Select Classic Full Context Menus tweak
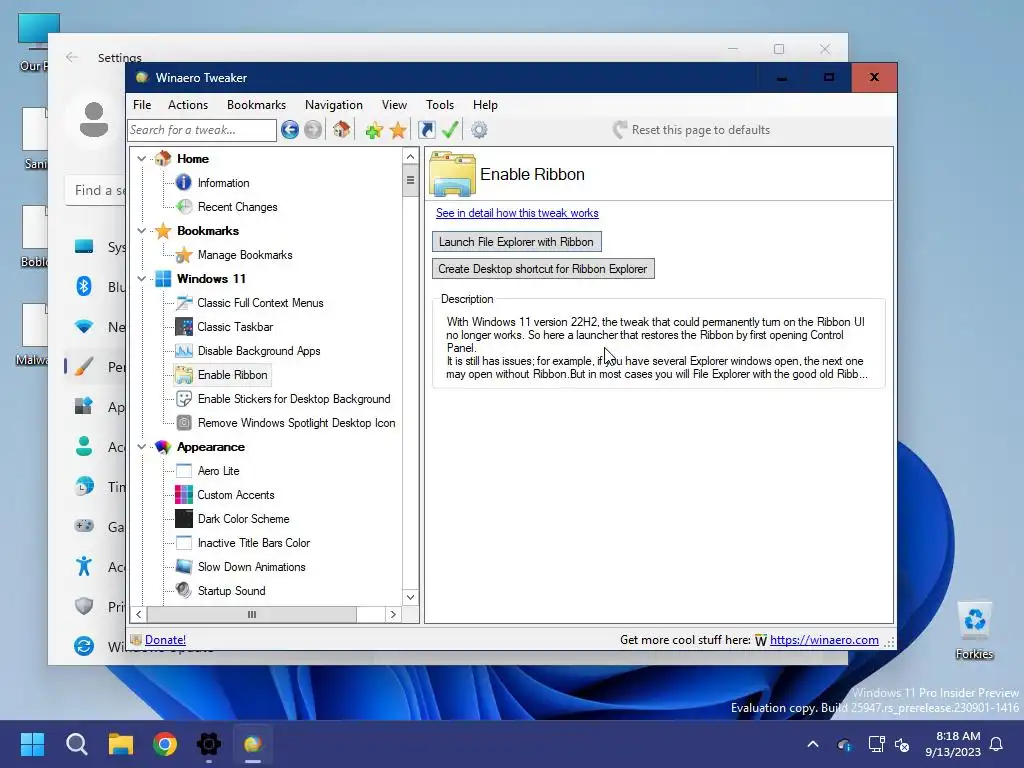Image resolution: width=1024 pixels, height=768 pixels. click(260, 303)
